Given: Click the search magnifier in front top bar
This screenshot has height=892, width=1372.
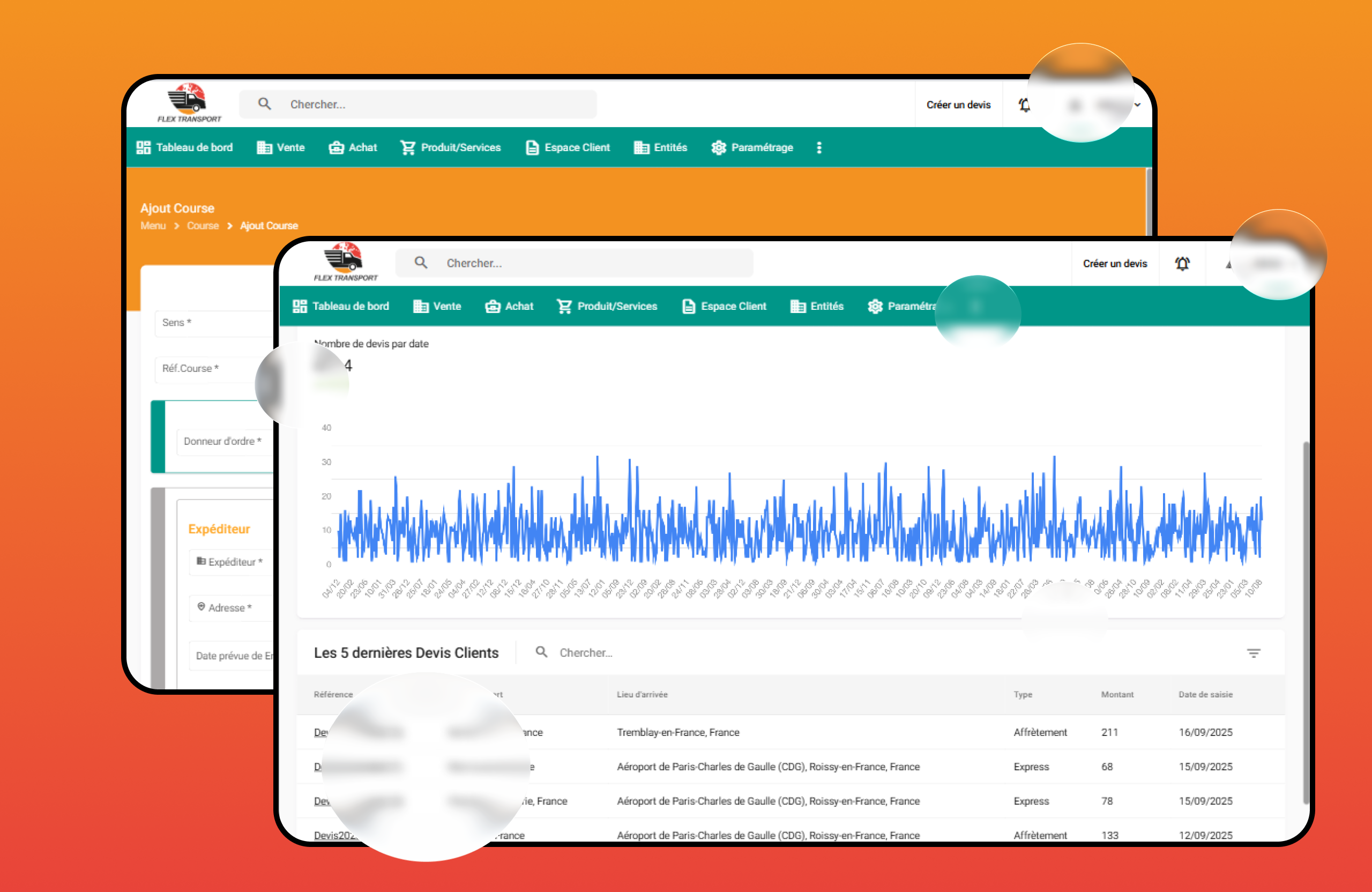Looking at the screenshot, I should [x=421, y=263].
